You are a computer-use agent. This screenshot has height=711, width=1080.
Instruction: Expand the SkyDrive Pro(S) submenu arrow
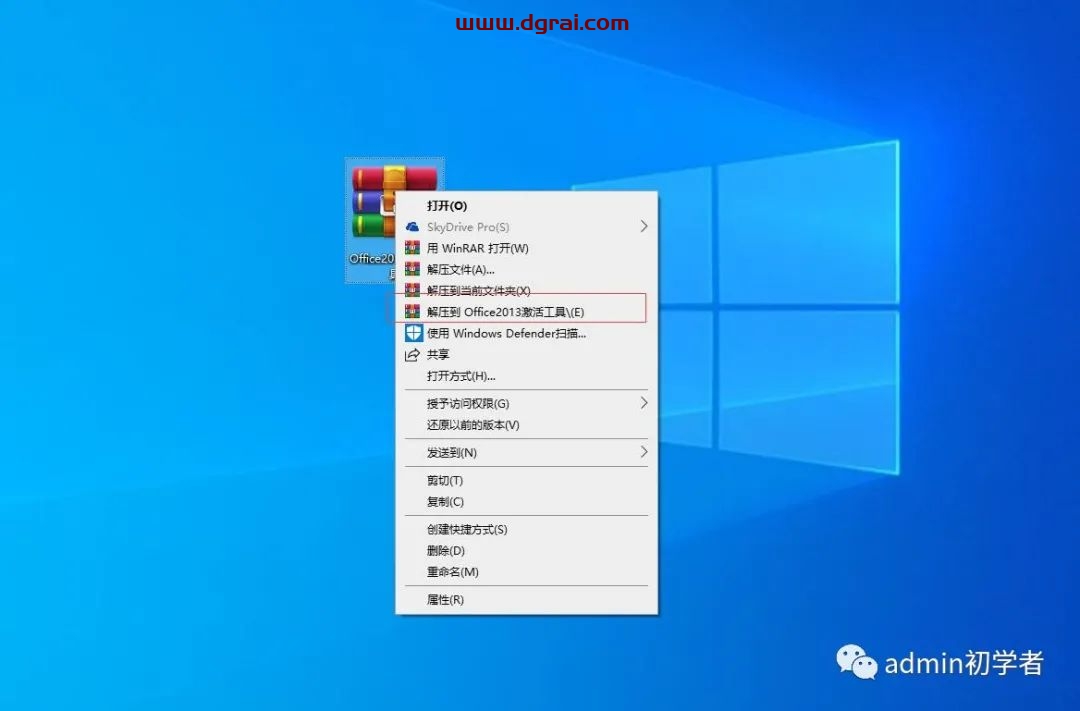tap(643, 227)
